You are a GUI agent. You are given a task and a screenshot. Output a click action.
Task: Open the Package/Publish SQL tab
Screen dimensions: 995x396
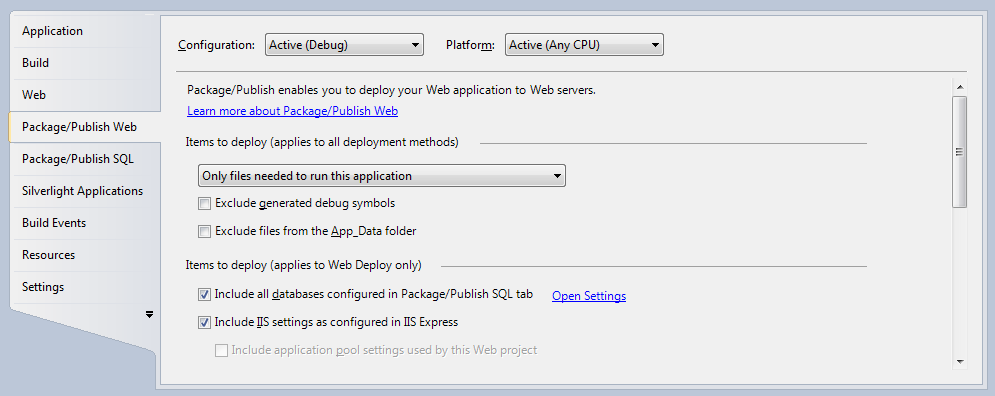[x=84, y=159]
